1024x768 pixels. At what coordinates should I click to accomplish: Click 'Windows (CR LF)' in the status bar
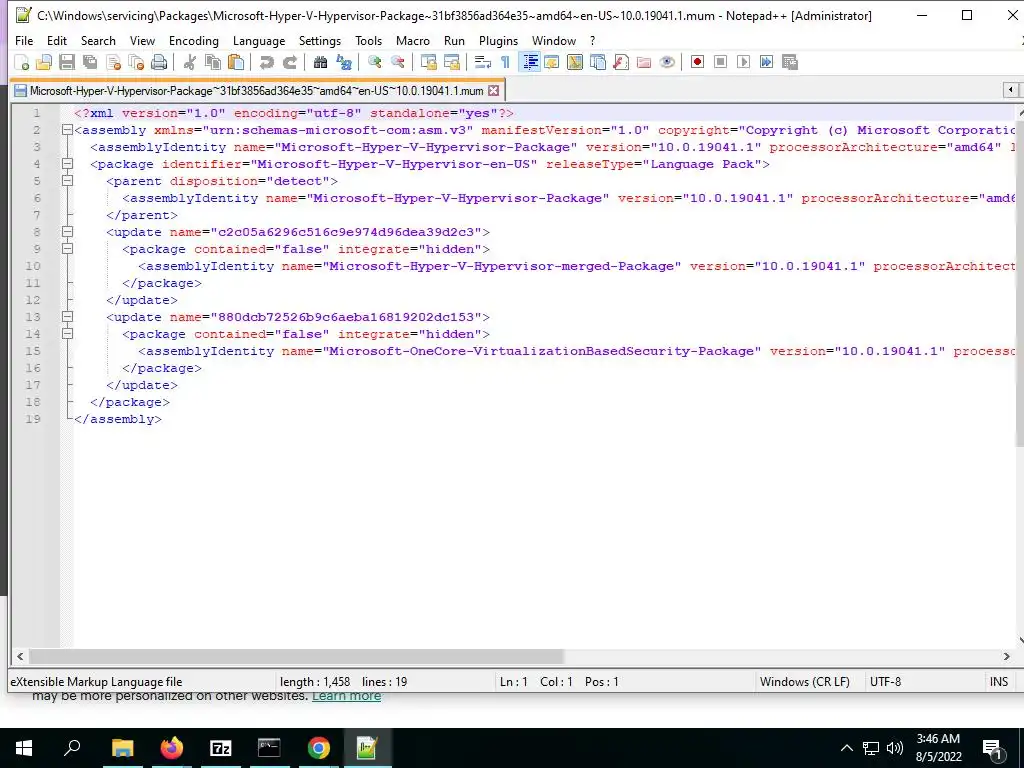click(x=805, y=682)
